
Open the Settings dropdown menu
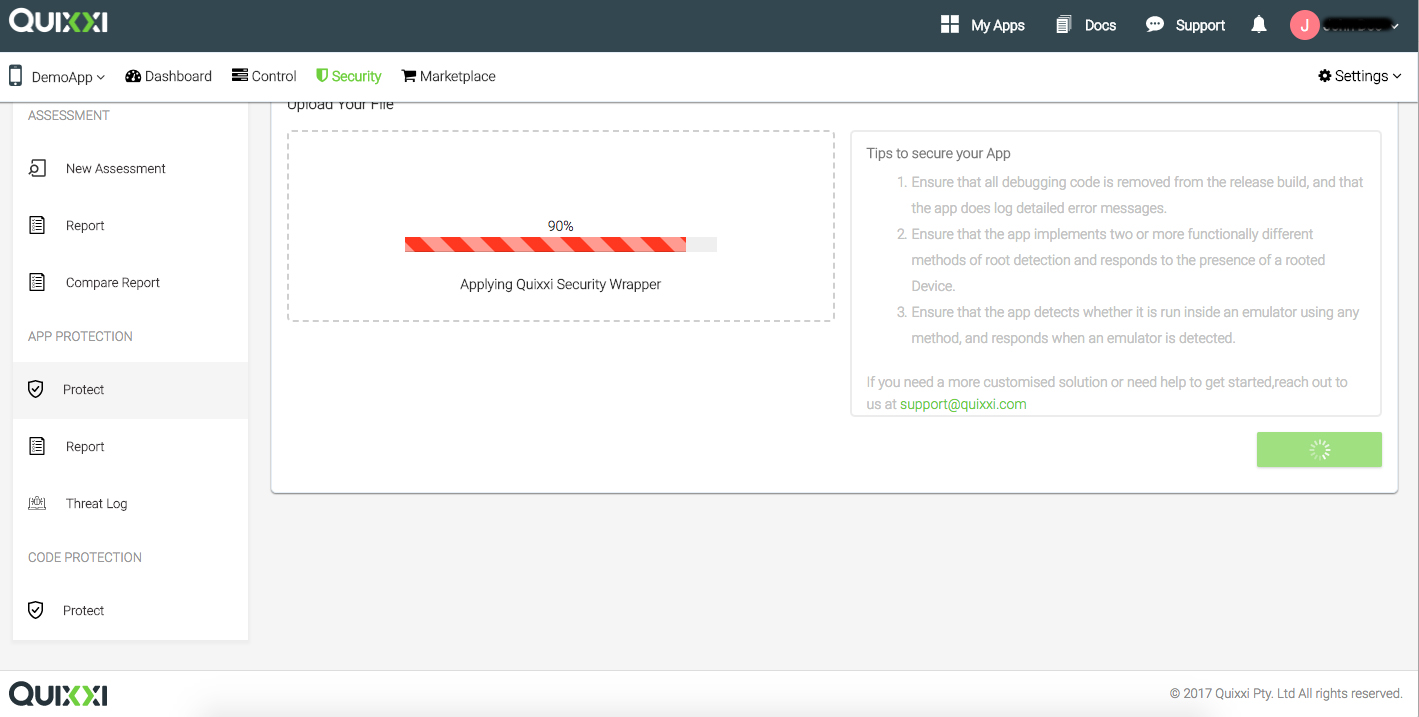(1360, 76)
